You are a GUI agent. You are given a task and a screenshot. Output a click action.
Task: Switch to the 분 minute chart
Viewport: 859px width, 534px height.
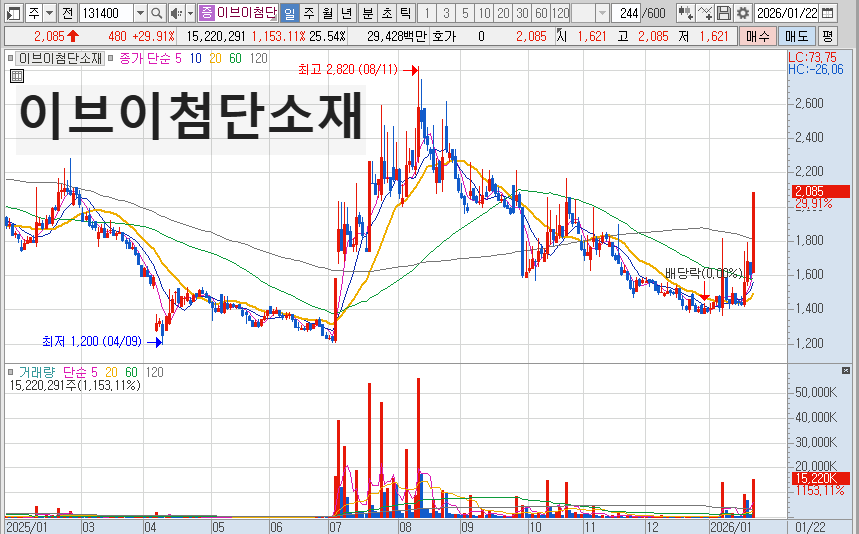[368, 13]
